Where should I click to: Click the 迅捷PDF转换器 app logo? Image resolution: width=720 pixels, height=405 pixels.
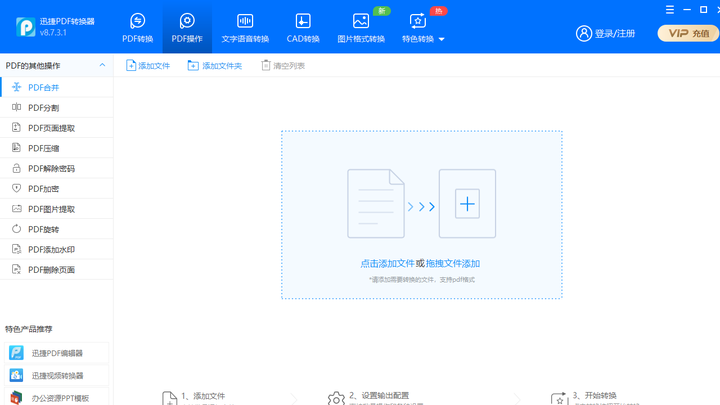pos(26,27)
